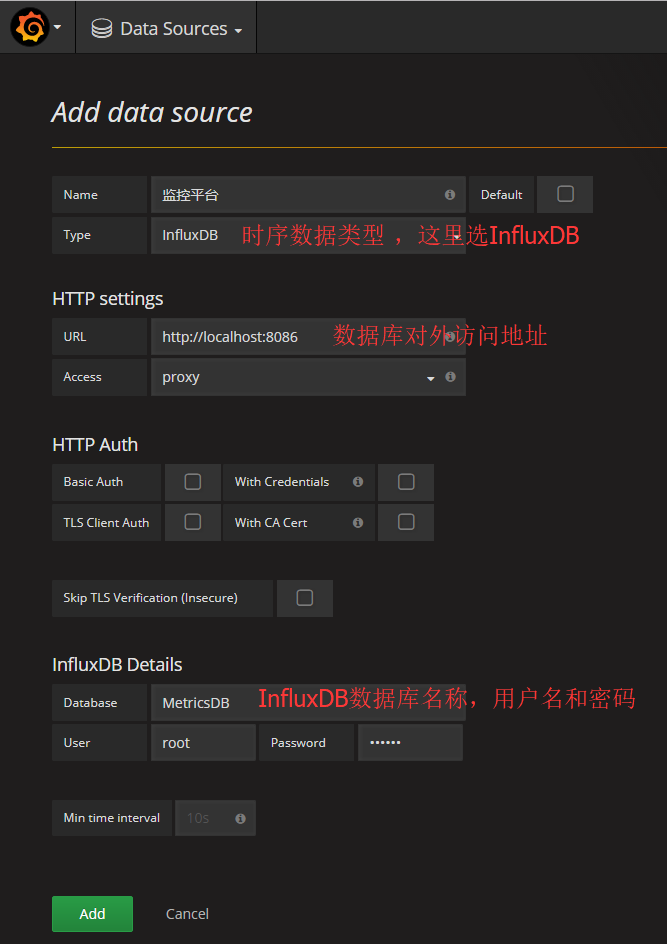Enable Skip TLS Verification checkbox
Screen dimensions: 667x944
[305, 598]
